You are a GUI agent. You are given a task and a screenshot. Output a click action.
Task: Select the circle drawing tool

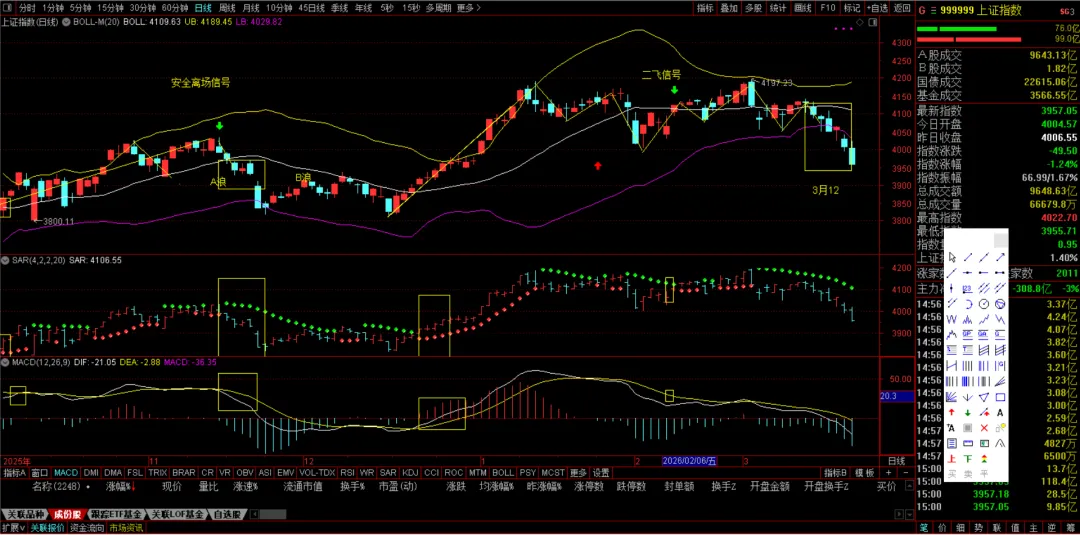coord(984,303)
